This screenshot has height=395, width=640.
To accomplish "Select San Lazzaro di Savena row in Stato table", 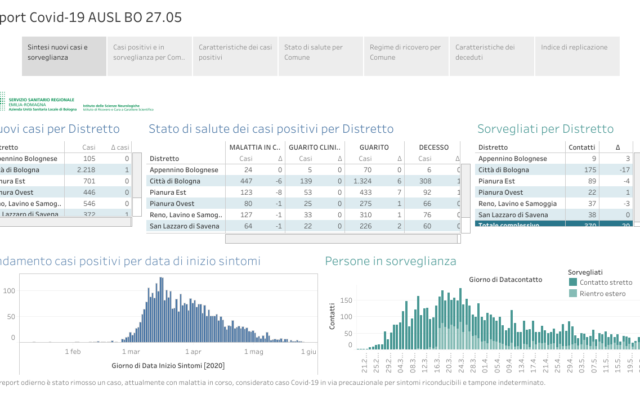I will (x=303, y=226).
